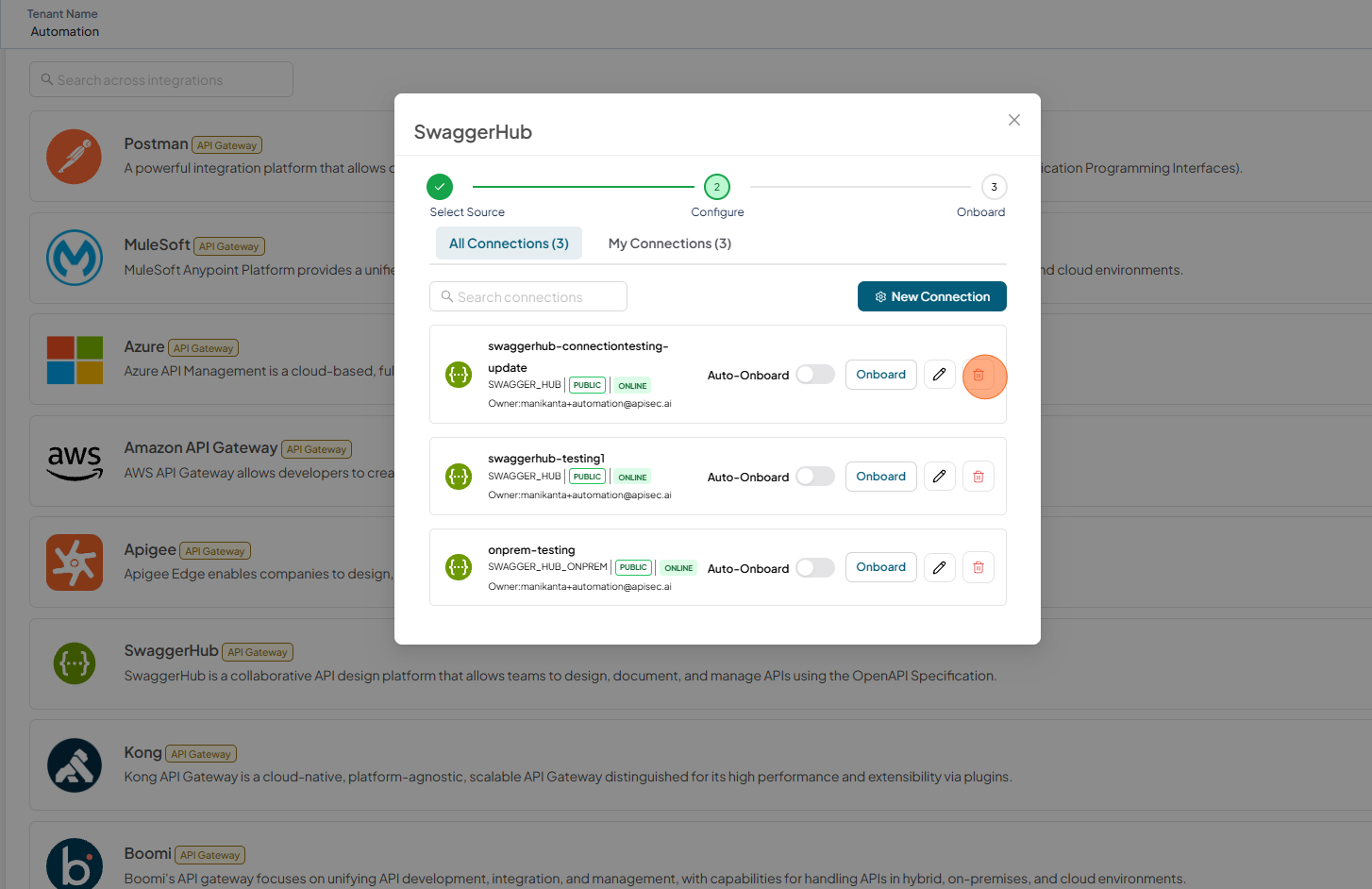
Task: Close the SwaggerHub dialog
Action: (x=1014, y=120)
